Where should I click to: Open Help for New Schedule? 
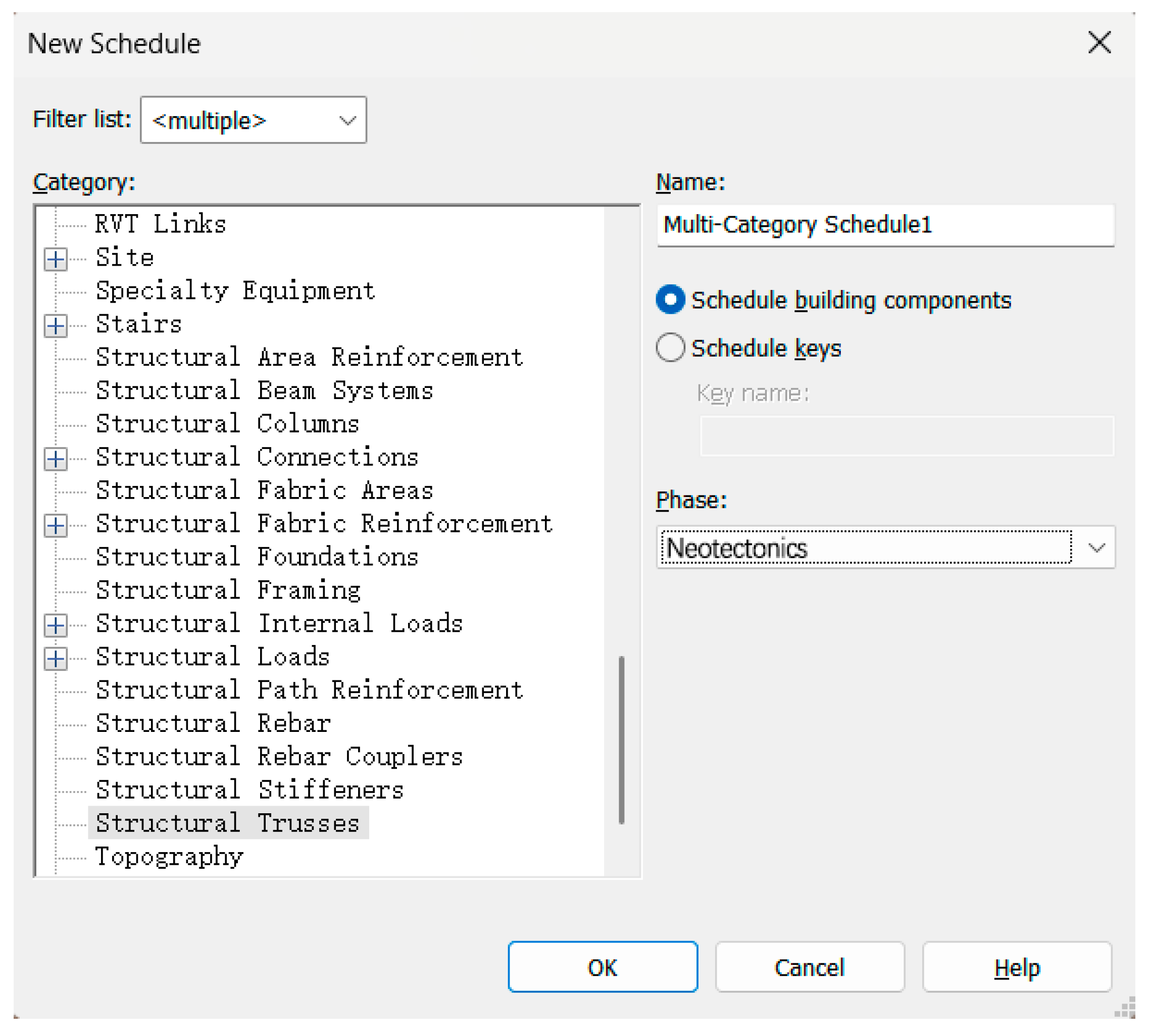point(1017,968)
